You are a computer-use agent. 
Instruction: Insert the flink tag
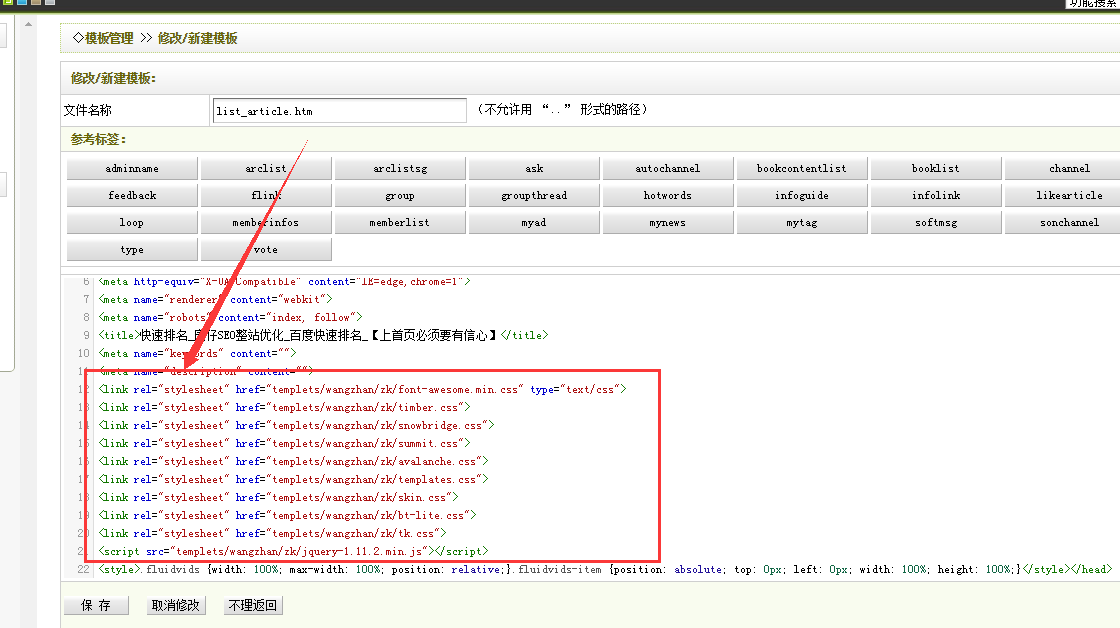tap(266, 196)
